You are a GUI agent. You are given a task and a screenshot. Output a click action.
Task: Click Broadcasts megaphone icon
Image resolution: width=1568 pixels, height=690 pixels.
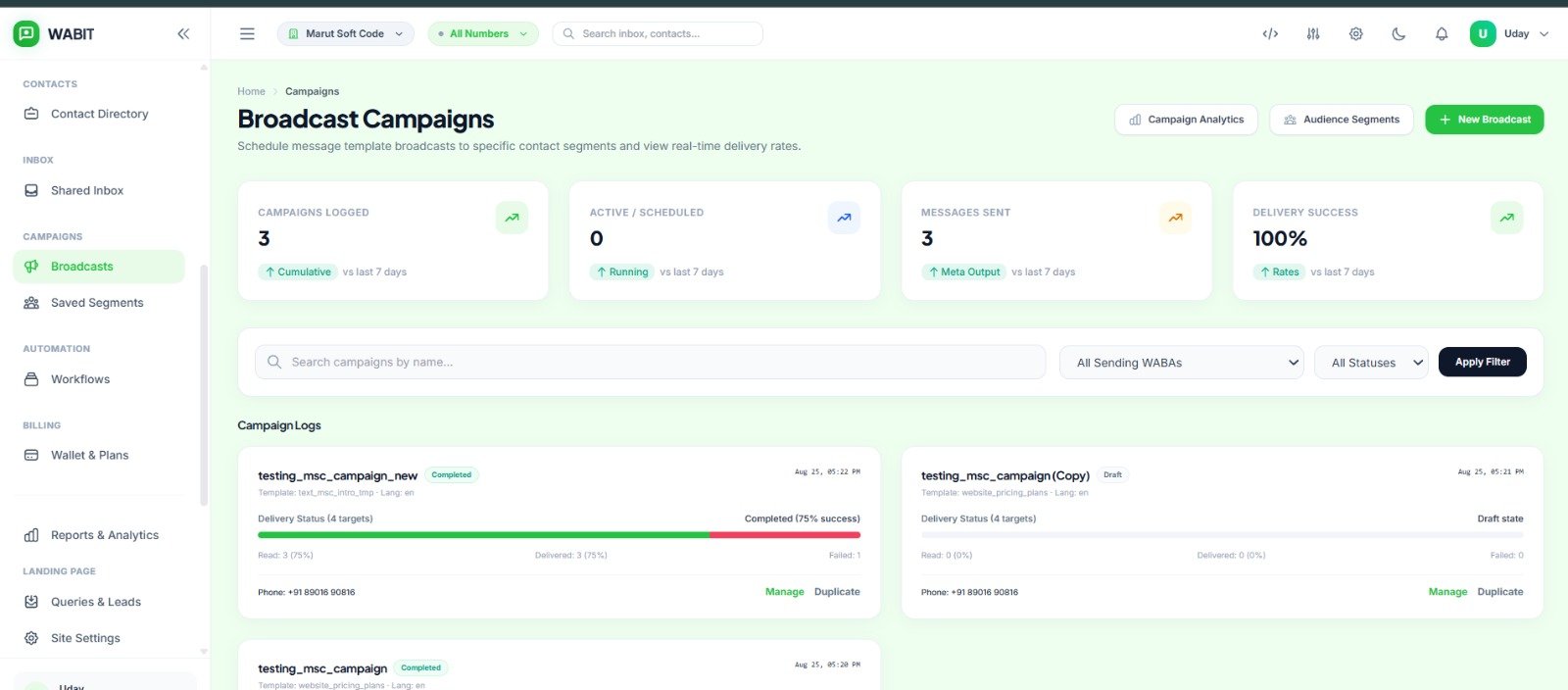31,267
